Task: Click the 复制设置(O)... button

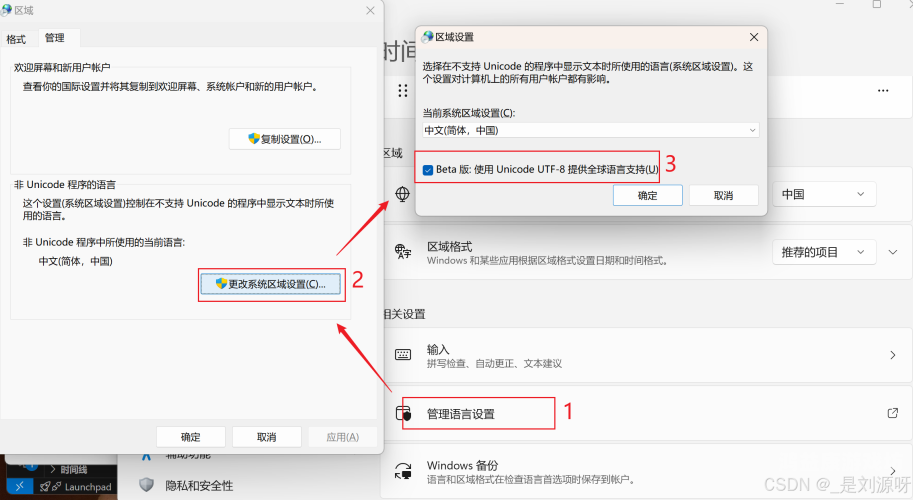Action: tap(284, 139)
